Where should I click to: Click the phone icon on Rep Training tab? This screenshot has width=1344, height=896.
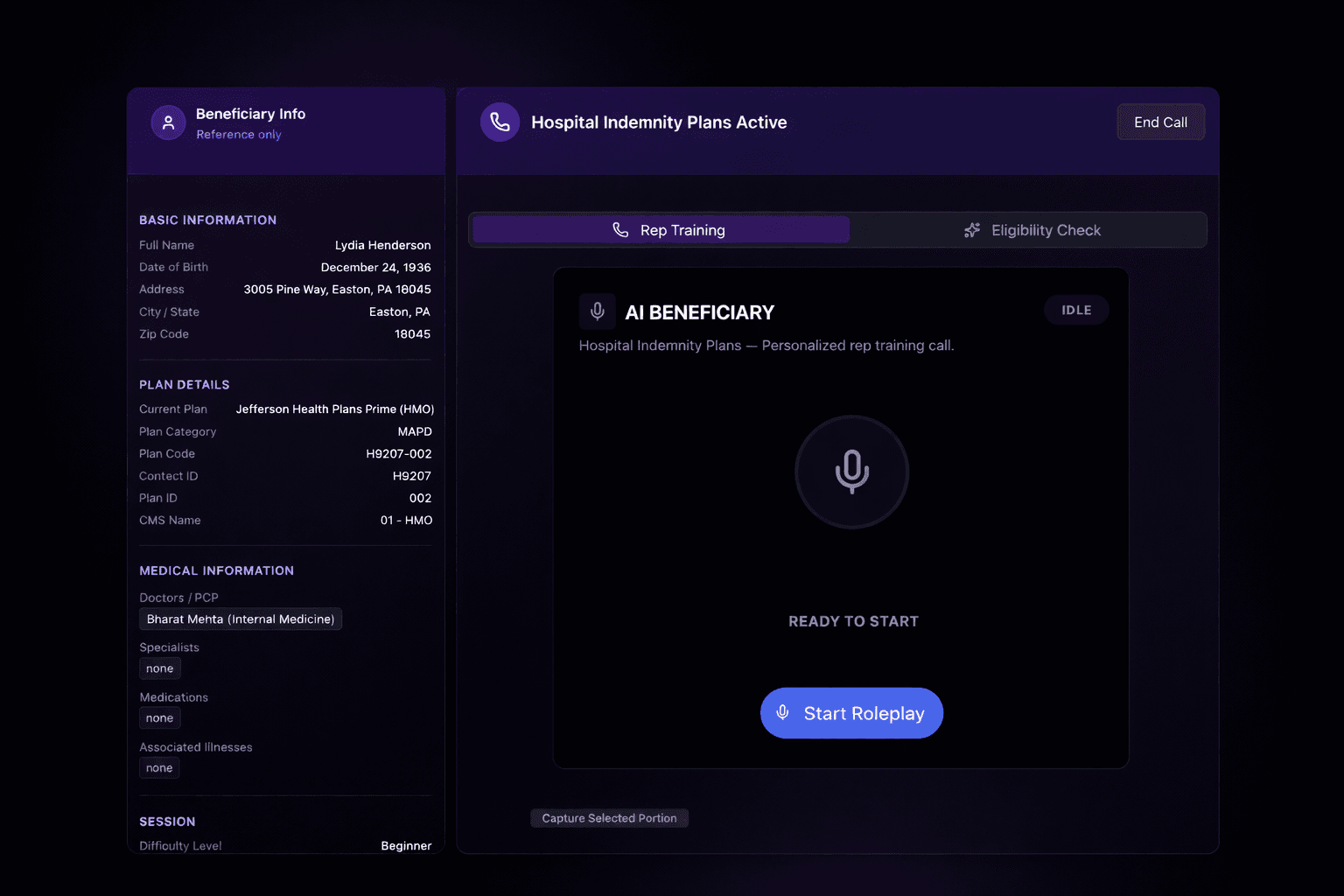point(620,230)
